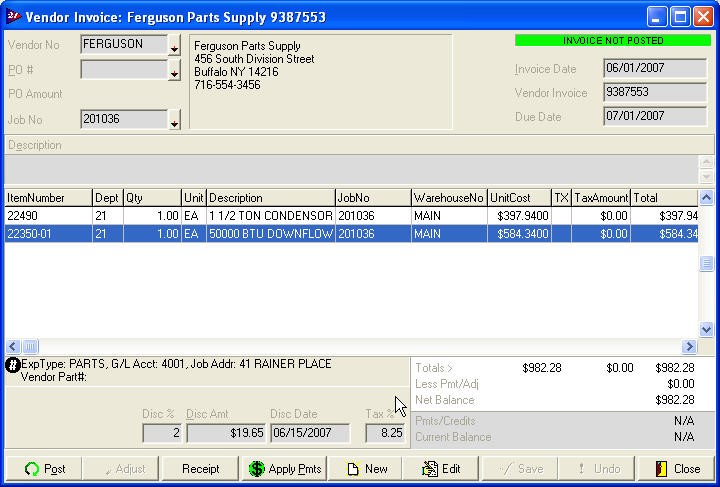Click the $584.3400 unit cost cell
This screenshot has width=720, height=487.
tap(519, 234)
